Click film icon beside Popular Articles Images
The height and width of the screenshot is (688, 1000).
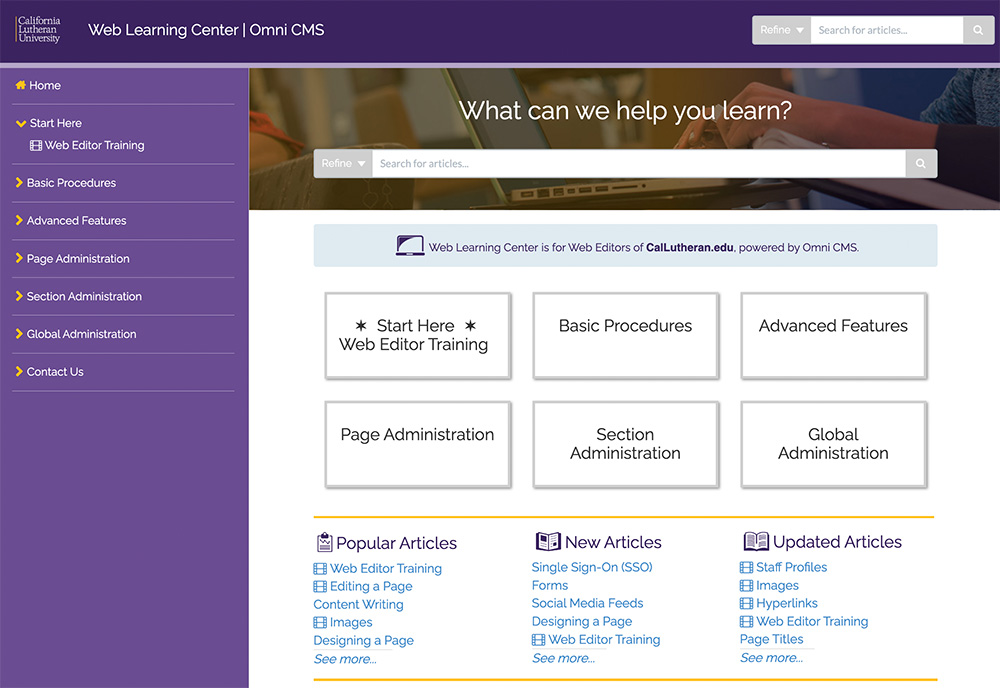pyautogui.click(x=320, y=622)
